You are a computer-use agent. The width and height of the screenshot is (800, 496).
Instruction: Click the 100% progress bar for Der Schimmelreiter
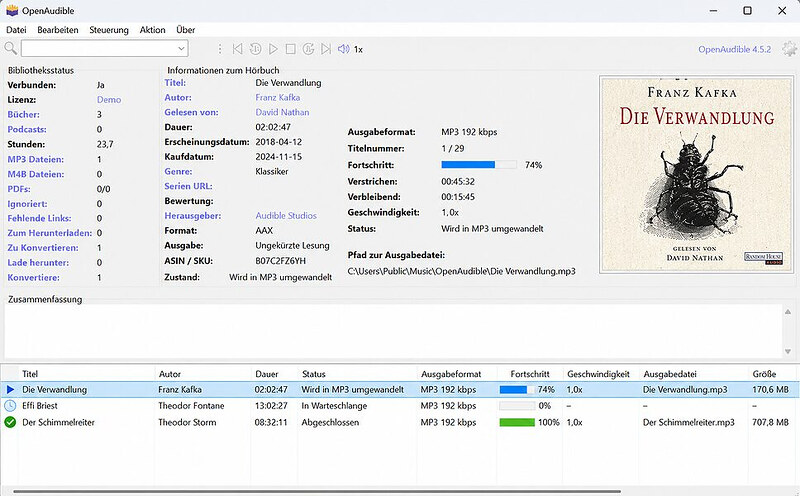pos(517,422)
